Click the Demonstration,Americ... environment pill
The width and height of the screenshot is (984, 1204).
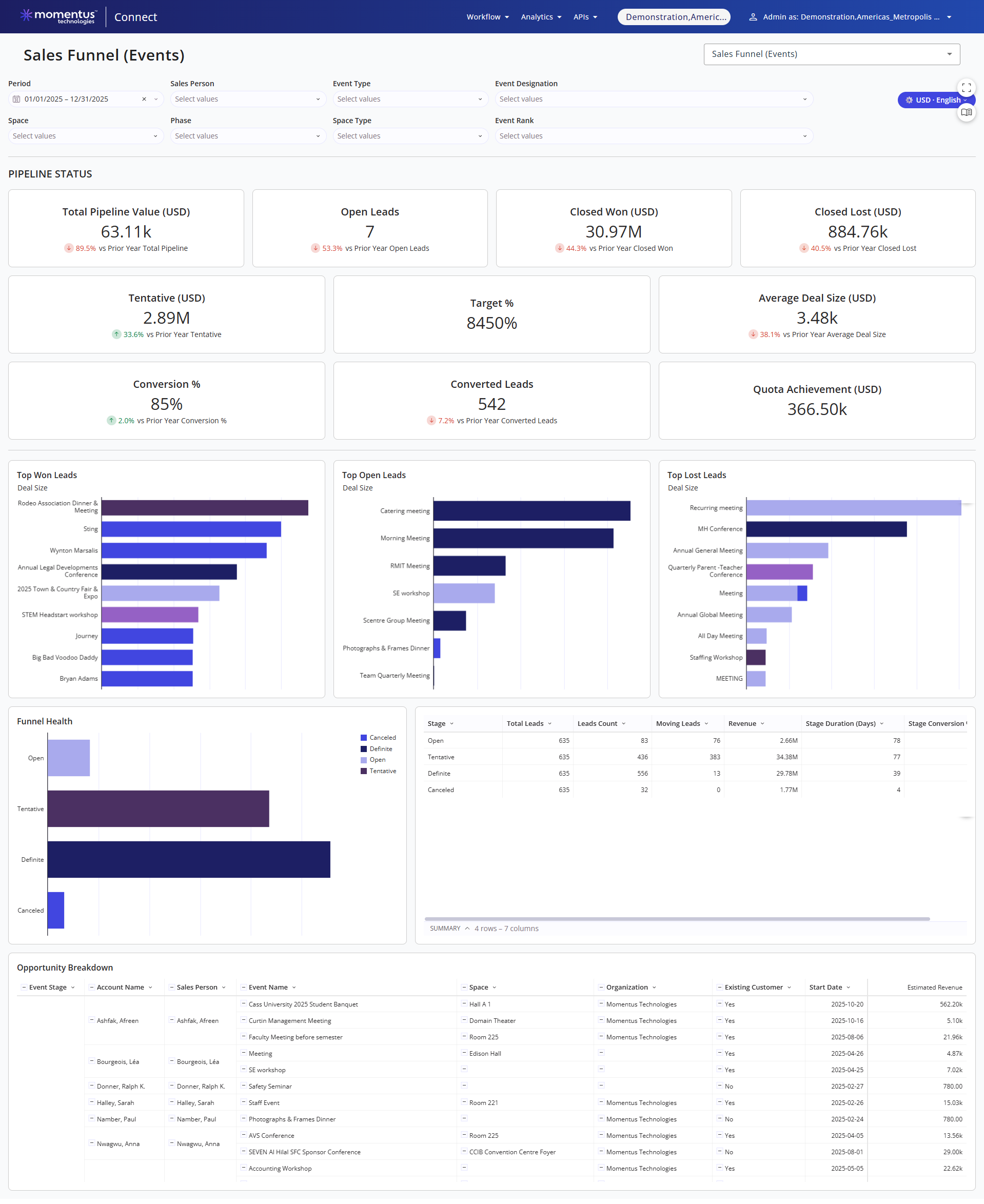[x=674, y=17]
